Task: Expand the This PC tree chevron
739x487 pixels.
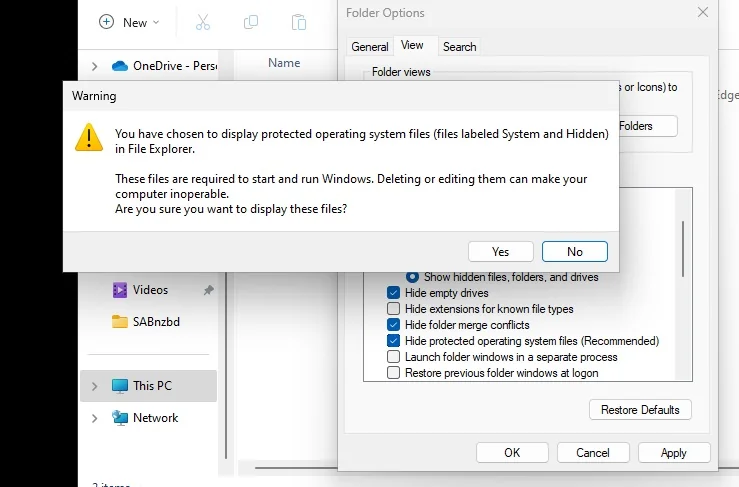Action: (94, 386)
